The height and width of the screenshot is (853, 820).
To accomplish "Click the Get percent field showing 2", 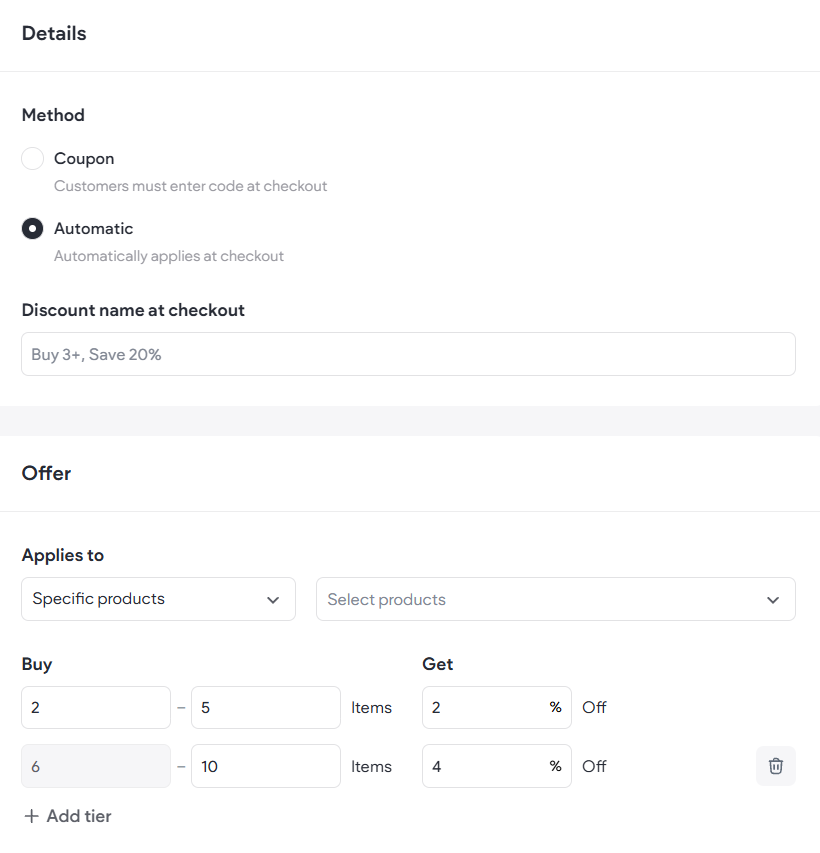I will point(497,707).
